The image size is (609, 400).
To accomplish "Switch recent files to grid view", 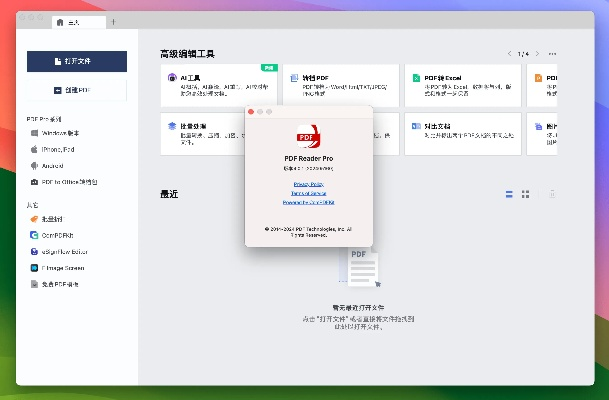I will [526, 193].
